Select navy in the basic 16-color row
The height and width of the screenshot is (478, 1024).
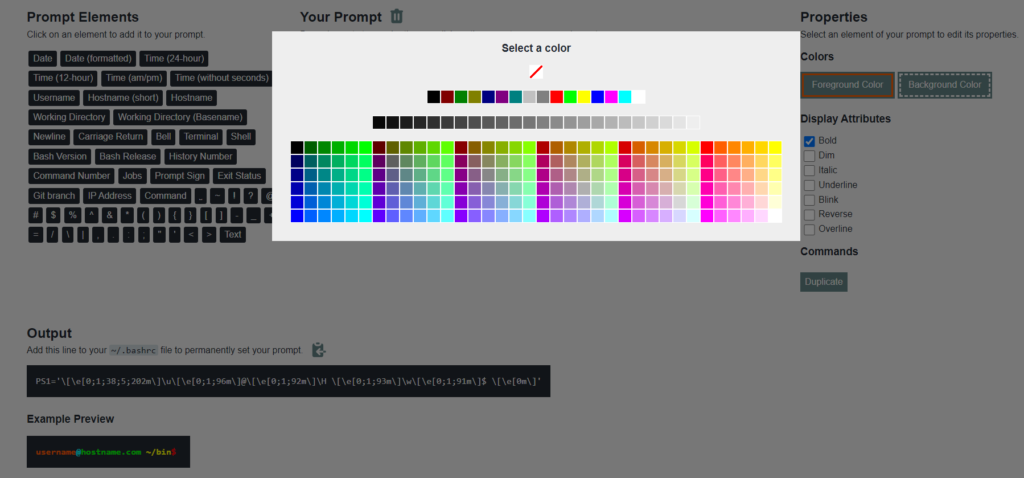(x=488, y=97)
